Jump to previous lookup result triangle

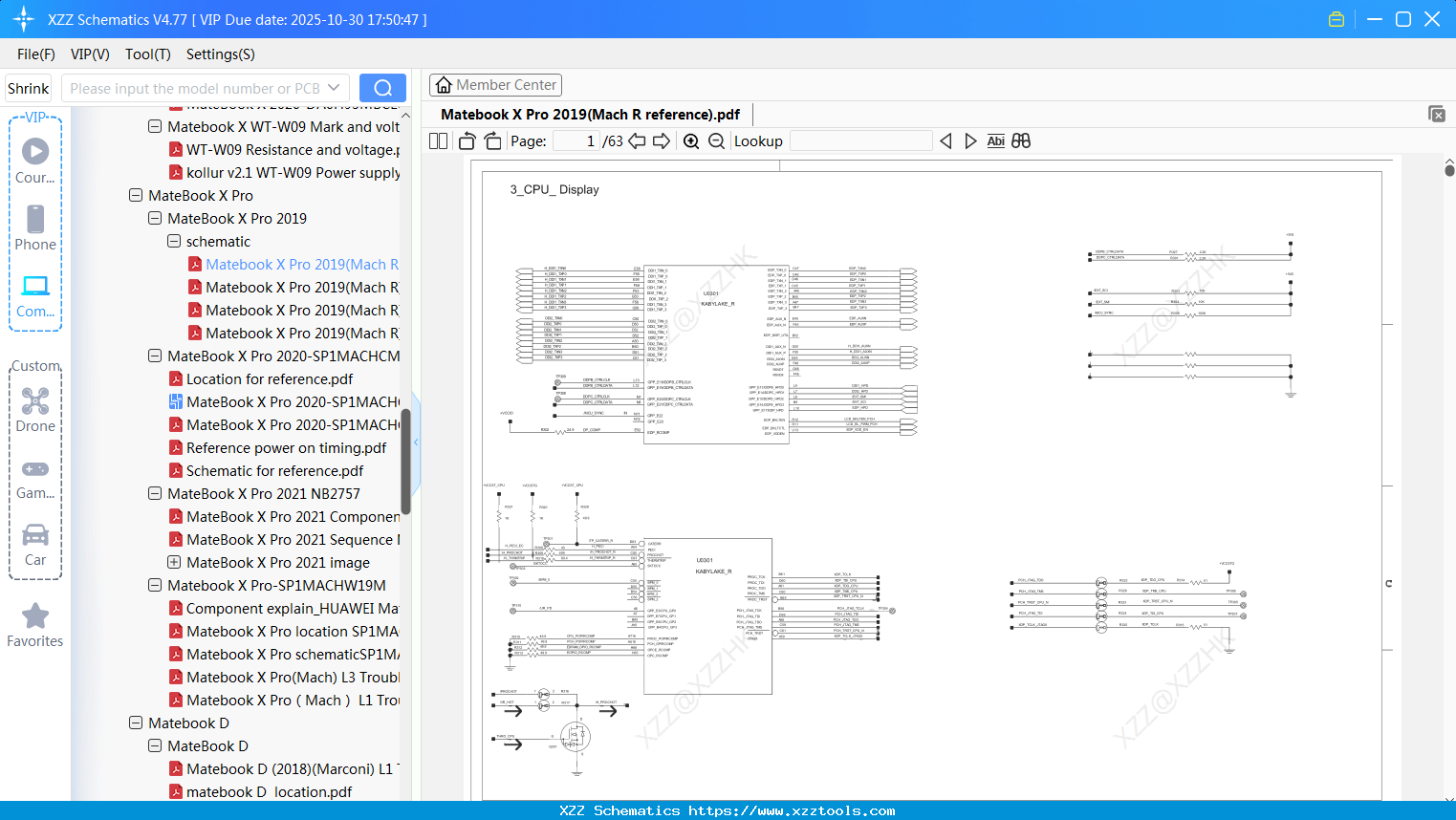(x=945, y=141)
